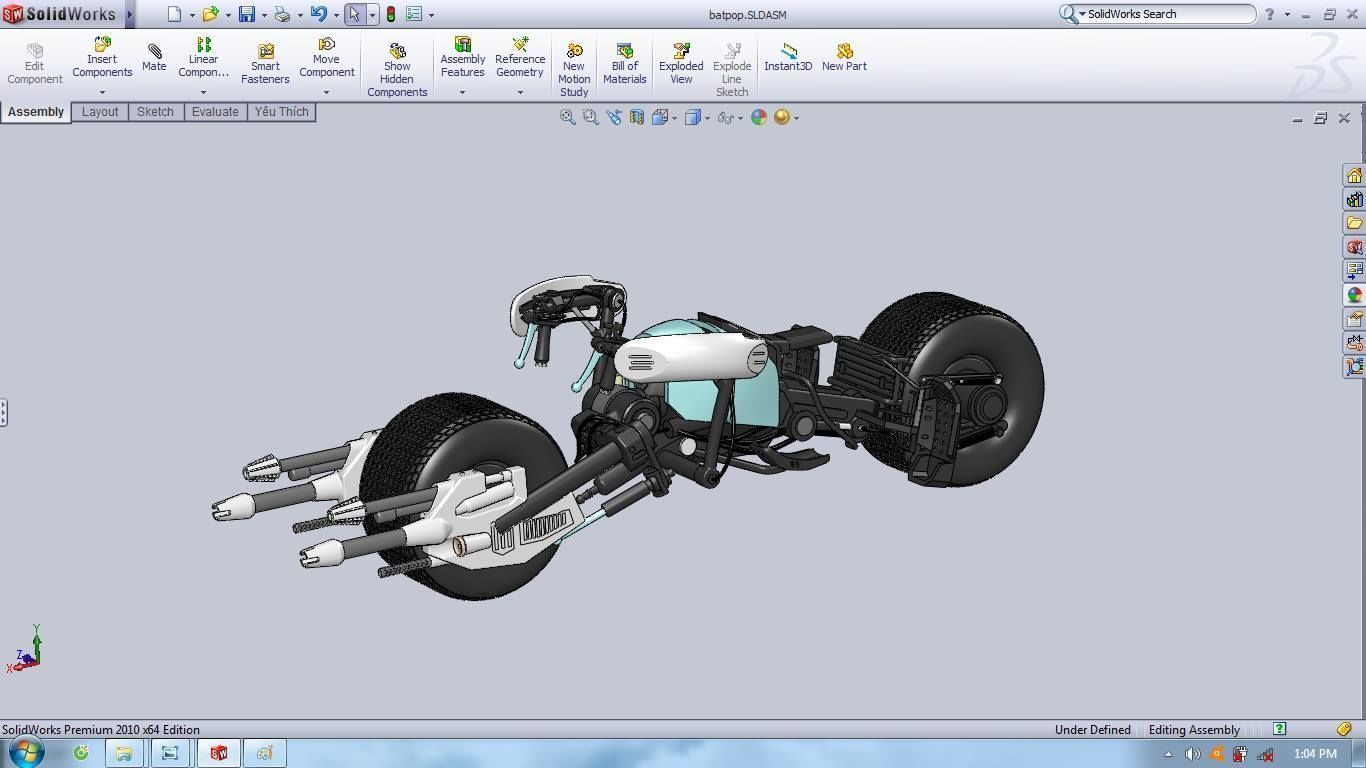Screen dimensions: 1366x768
Task: Expand the Linear Component Pattern dropdown arrow
Action: pos(203,92)
